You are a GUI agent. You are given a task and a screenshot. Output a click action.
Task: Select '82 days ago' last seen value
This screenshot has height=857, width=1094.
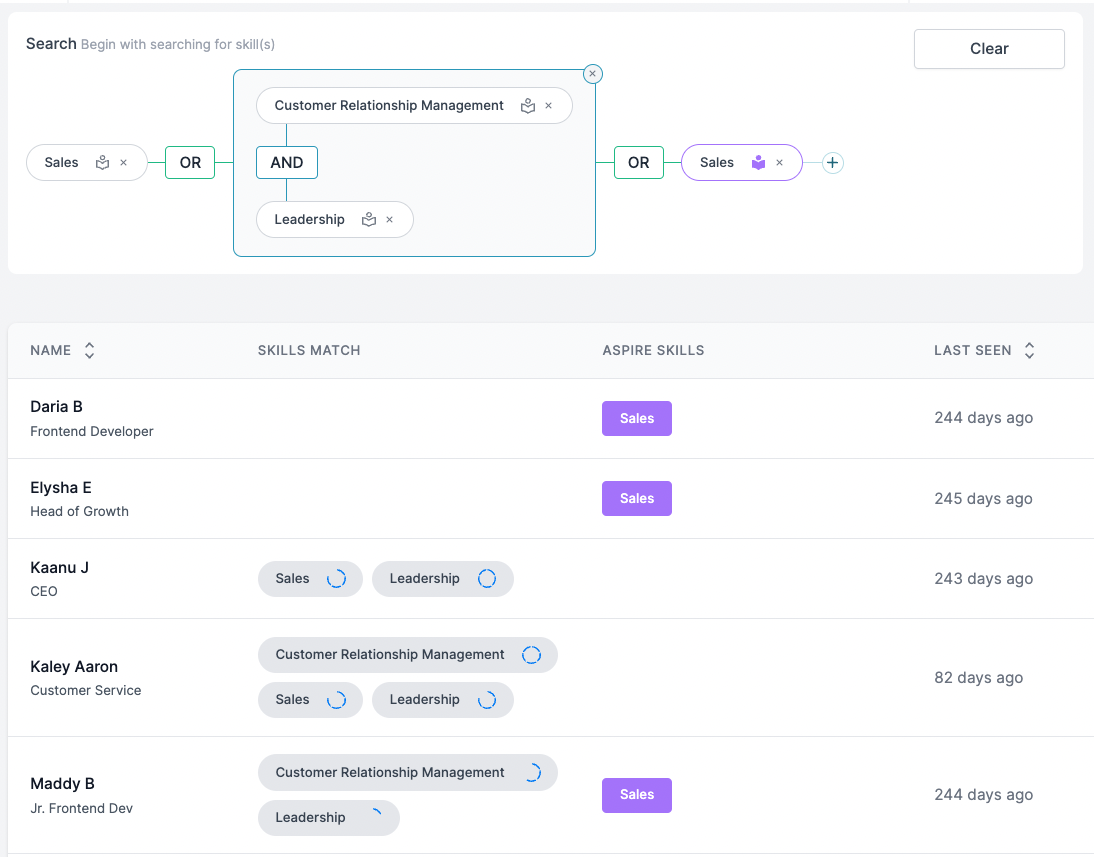[x=978, y=678]
